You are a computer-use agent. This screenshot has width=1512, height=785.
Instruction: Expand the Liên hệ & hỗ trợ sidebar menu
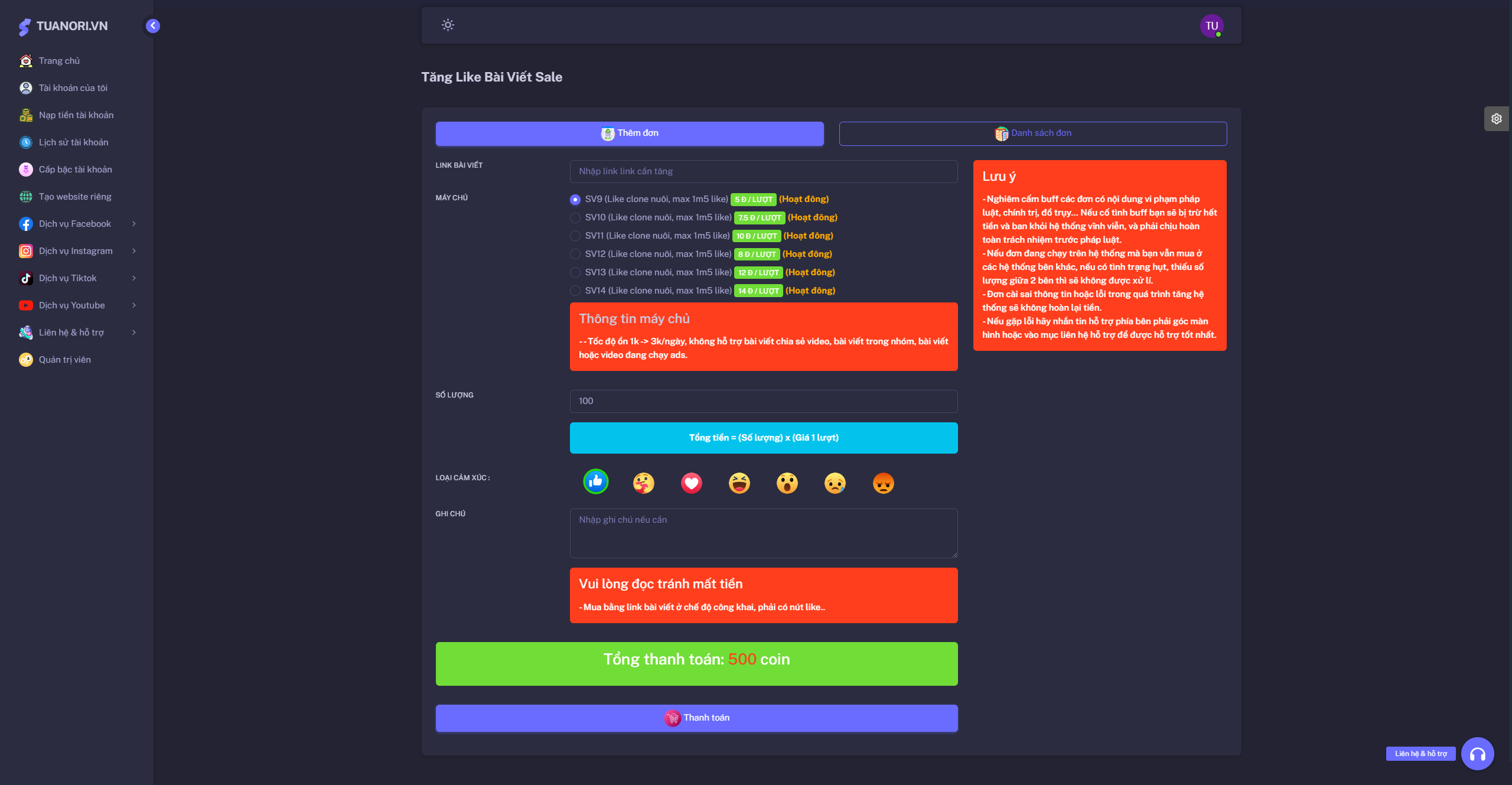pos(75,333)
